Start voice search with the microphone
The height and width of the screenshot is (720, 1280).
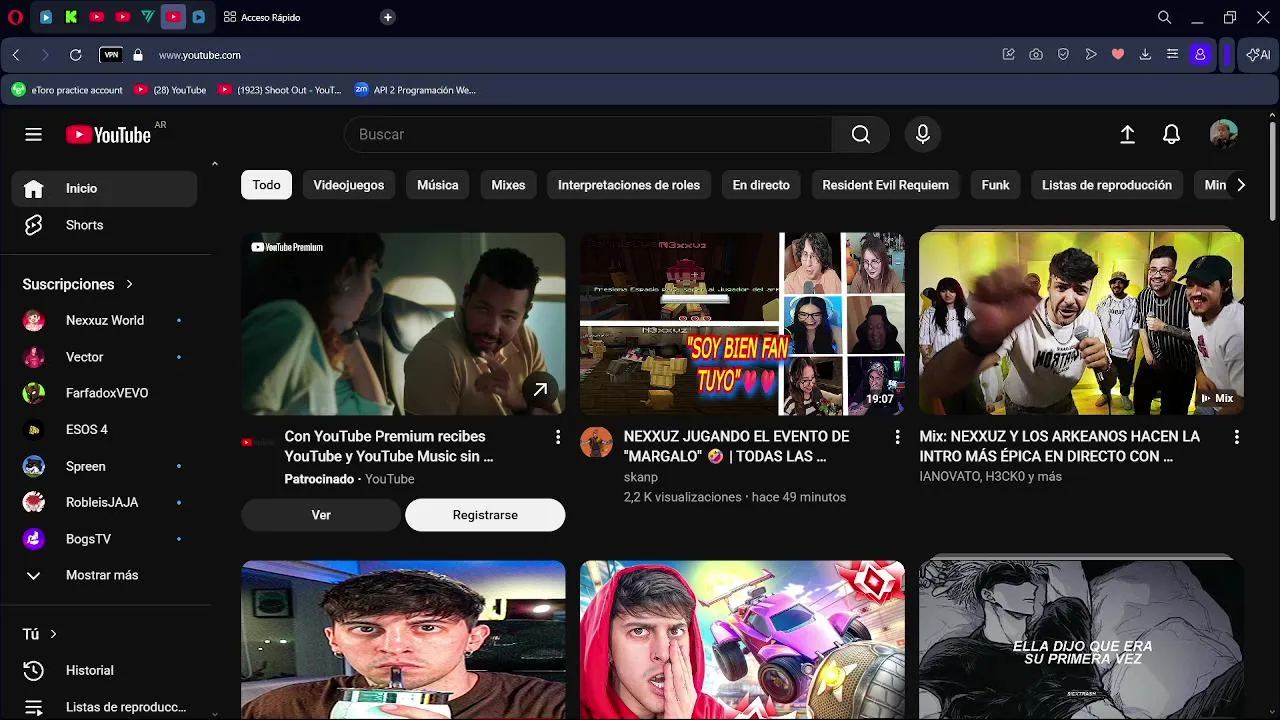point(923,134)
